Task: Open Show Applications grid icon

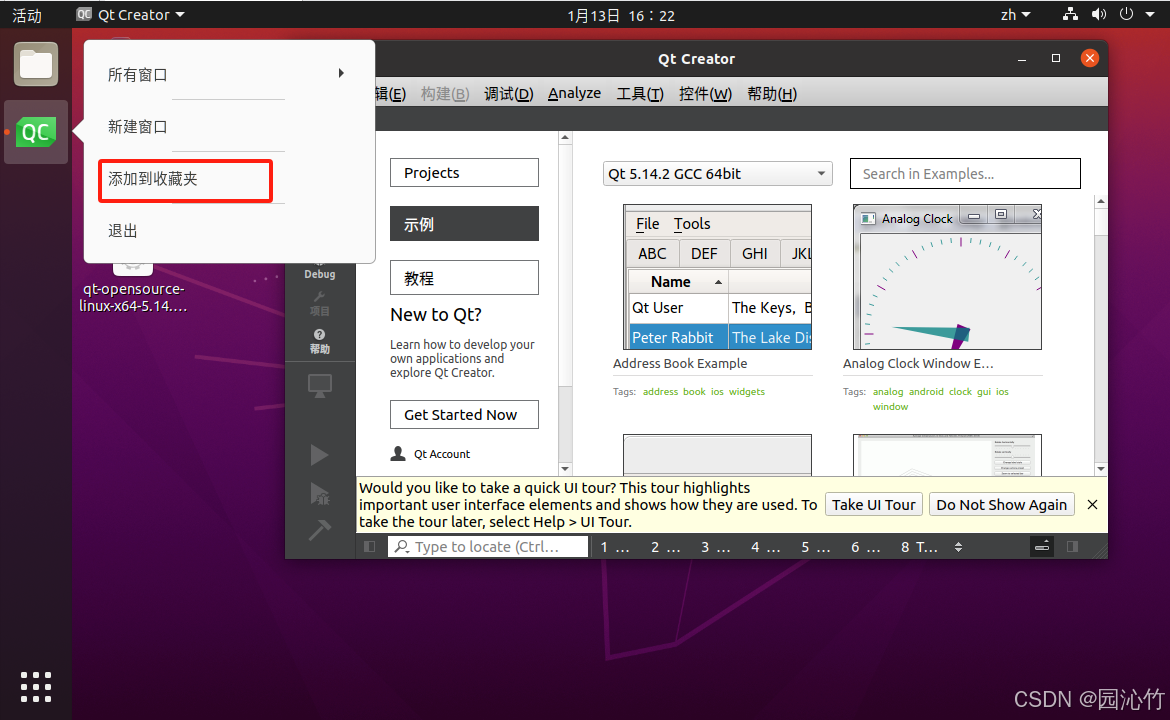Action: [x=36, y=686]
